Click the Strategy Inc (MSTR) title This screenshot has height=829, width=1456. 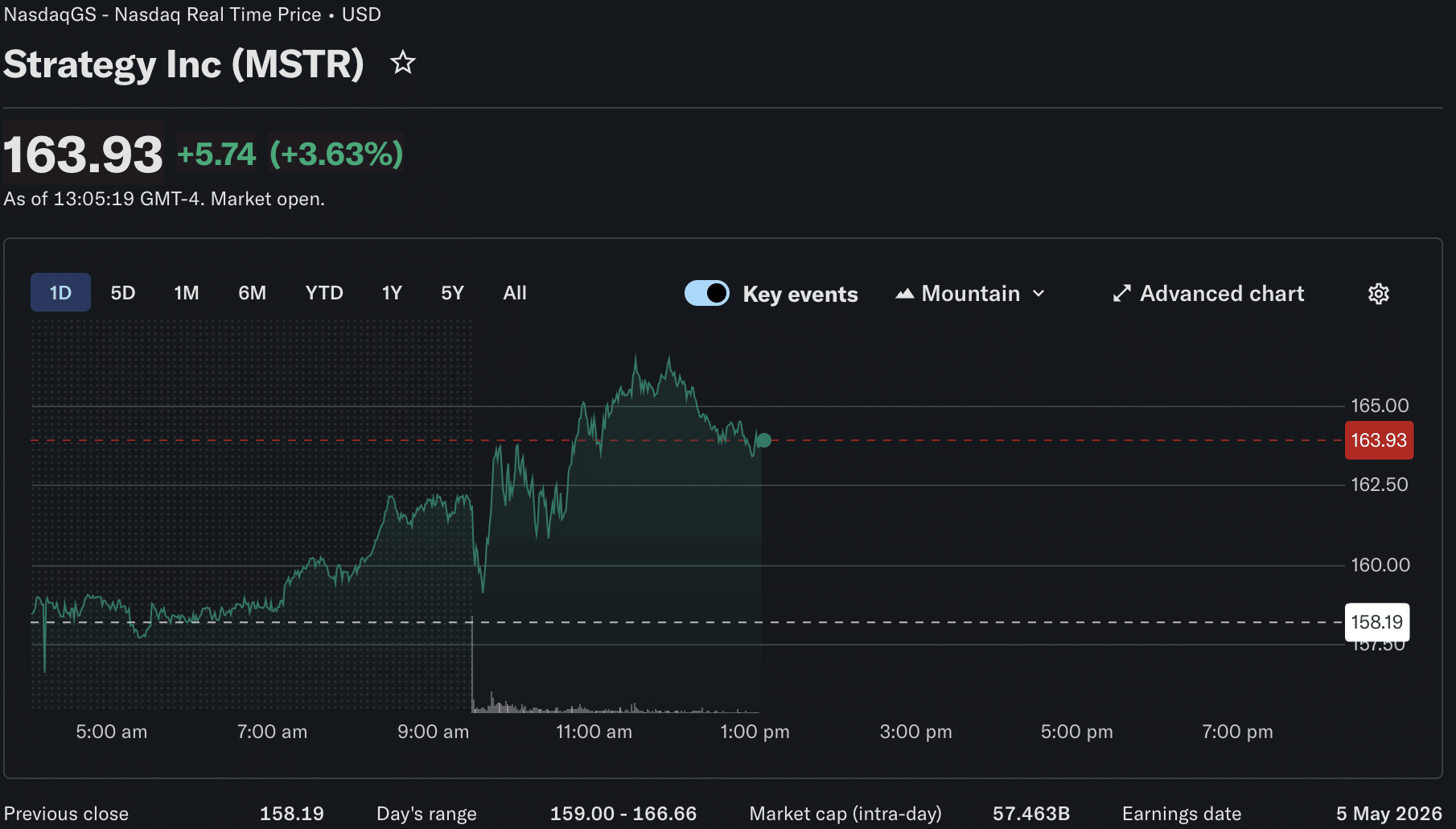pos(183,64)
